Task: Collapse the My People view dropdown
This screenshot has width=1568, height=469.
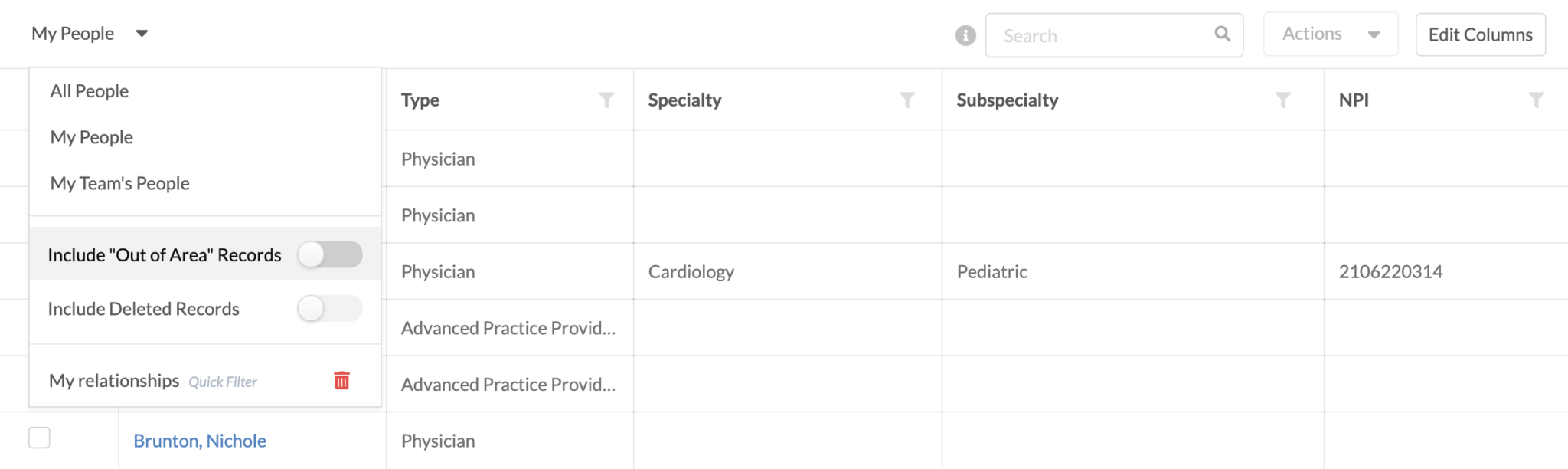Action: tap(90, 34)
